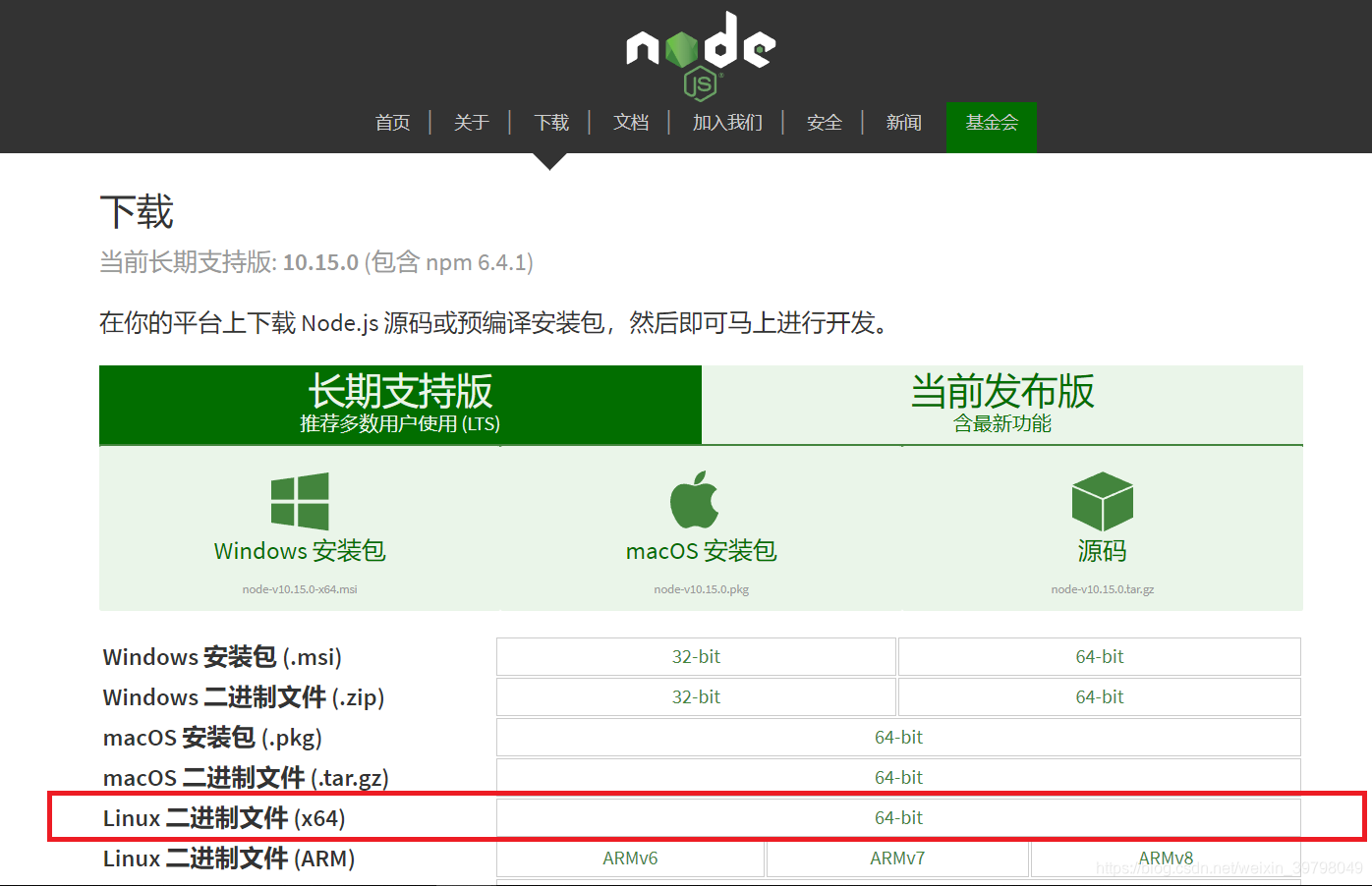This screenshot has width=1372, height=886.
Task: Click node-v10.15.0.pkg filename text
Action: (702, 589)
